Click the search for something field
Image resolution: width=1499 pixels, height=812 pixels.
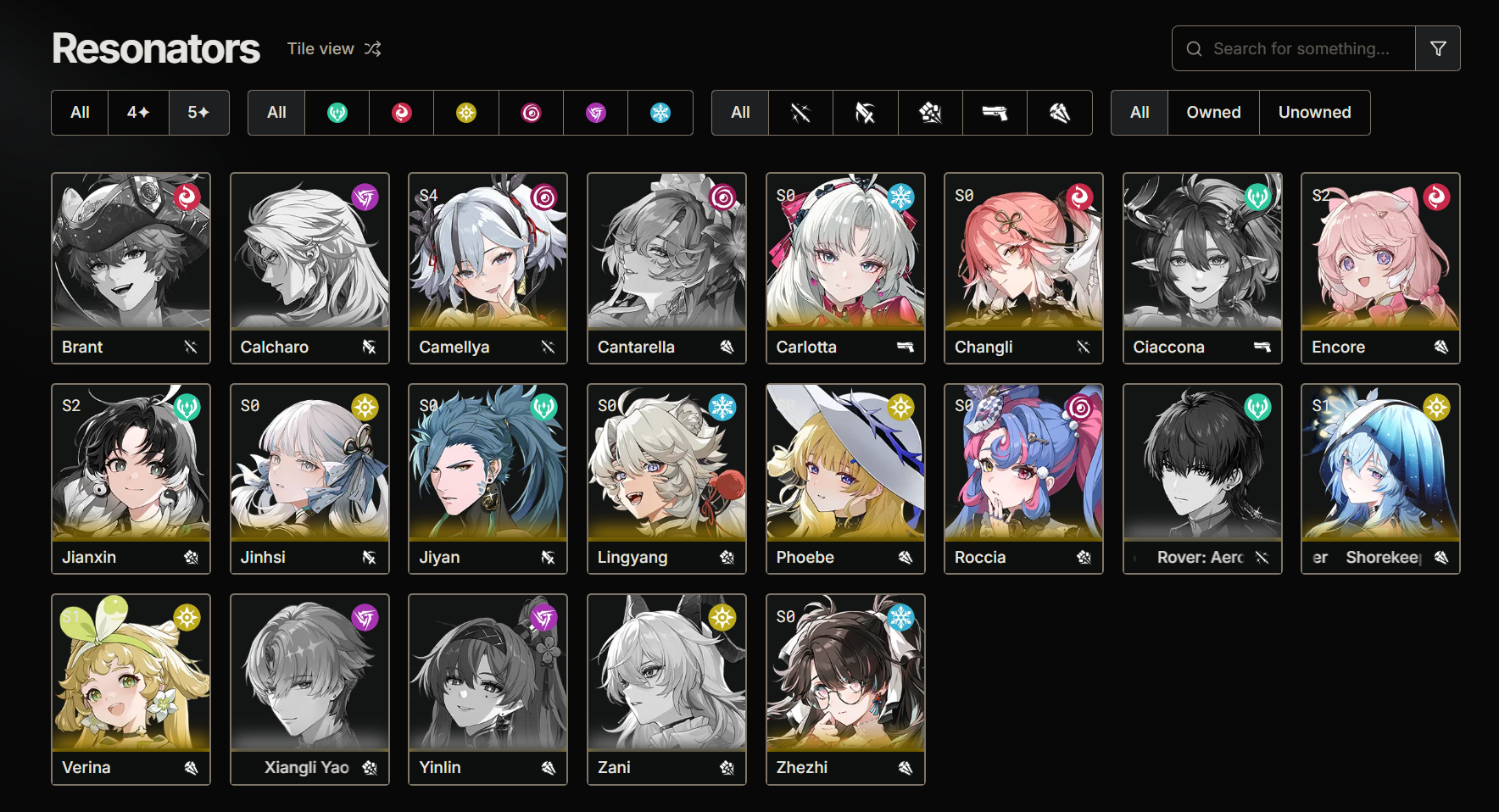1294,48
